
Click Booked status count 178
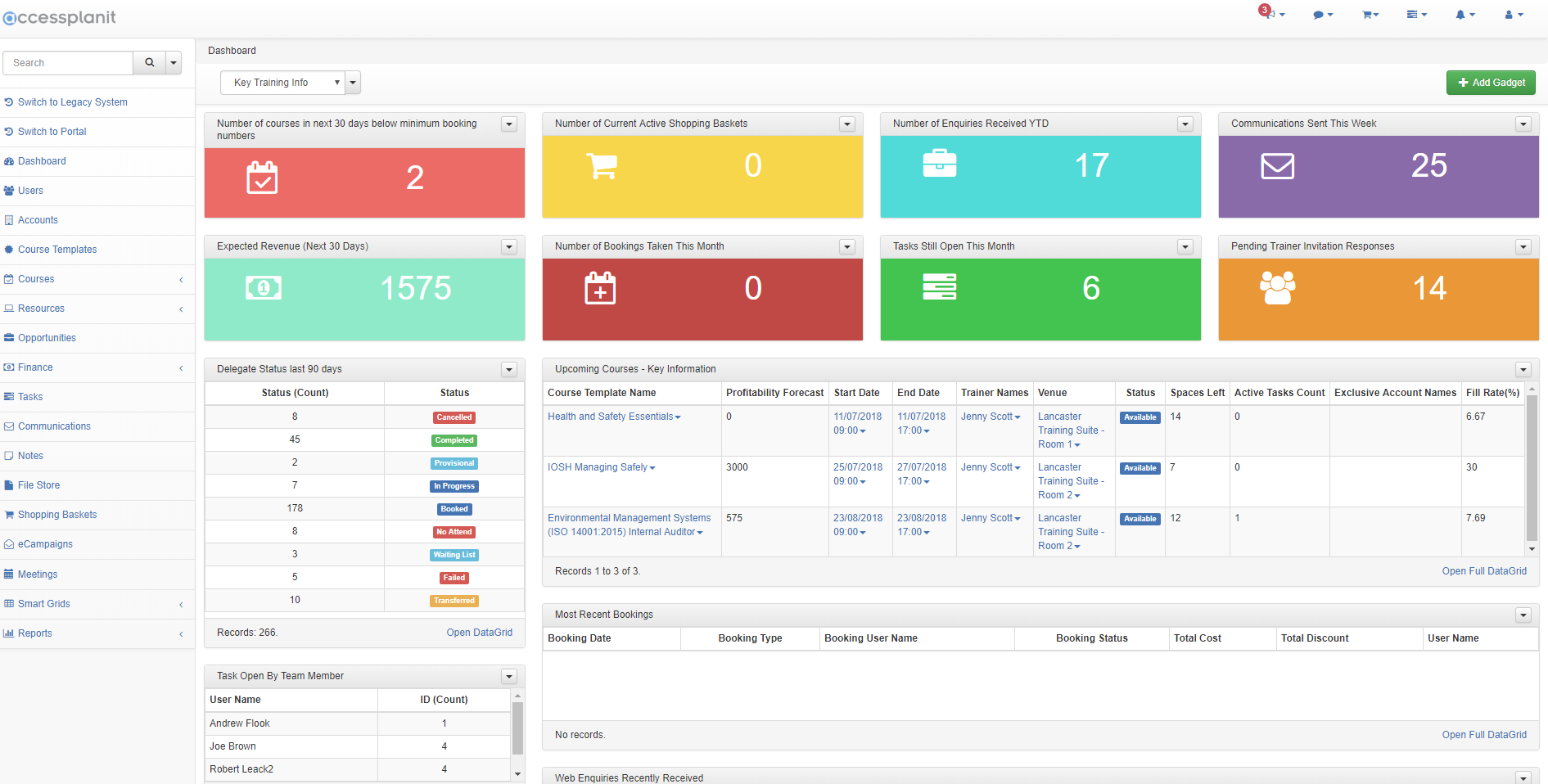pos(295,508)
